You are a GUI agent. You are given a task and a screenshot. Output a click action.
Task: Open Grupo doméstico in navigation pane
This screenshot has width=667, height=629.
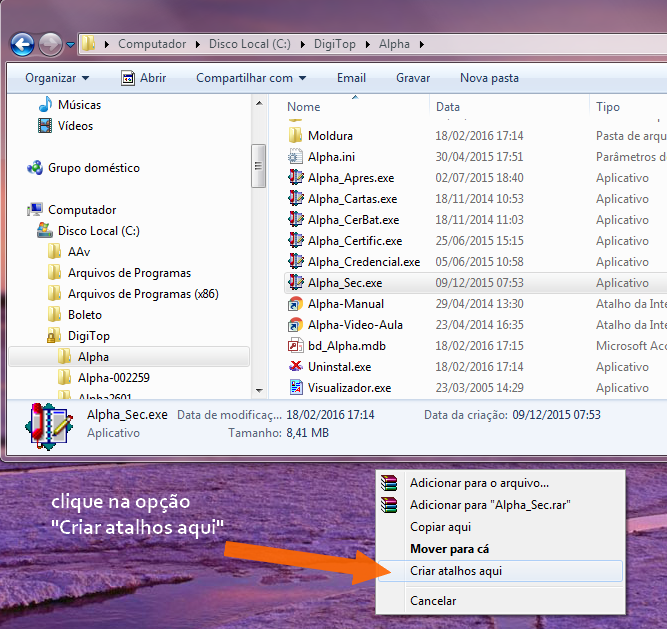tap(83, 168)
